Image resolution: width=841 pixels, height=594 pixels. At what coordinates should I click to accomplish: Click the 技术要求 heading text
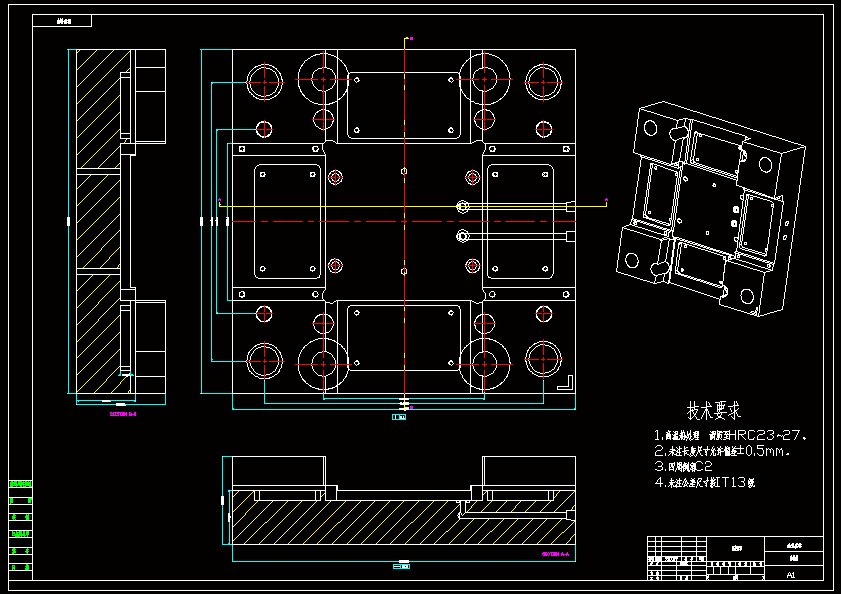tap(714, 410)
